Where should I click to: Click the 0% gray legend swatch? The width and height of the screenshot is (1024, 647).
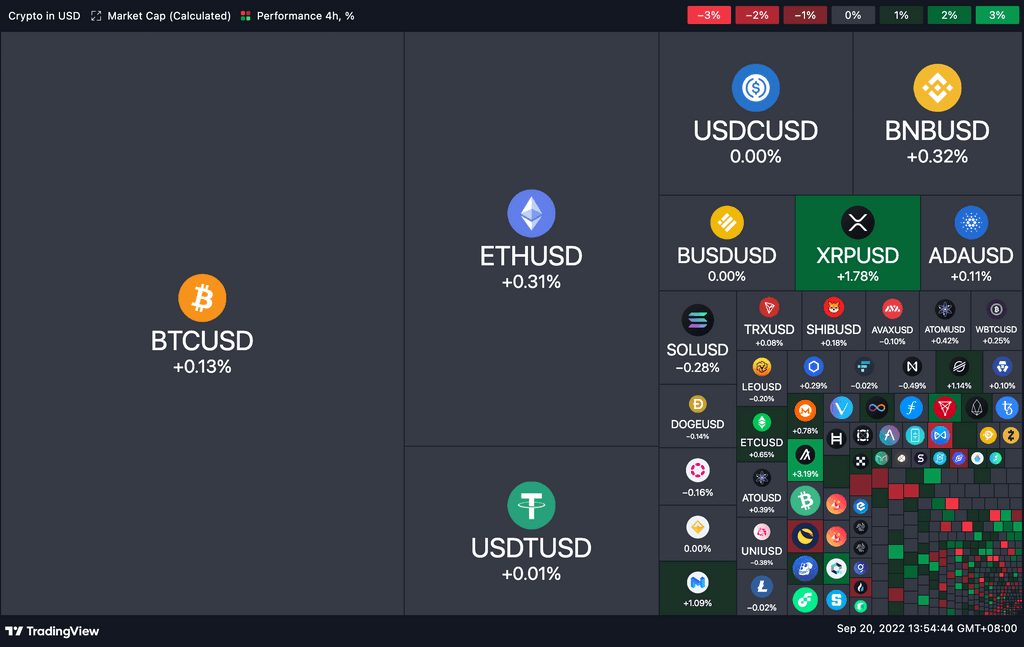point(853,15)
